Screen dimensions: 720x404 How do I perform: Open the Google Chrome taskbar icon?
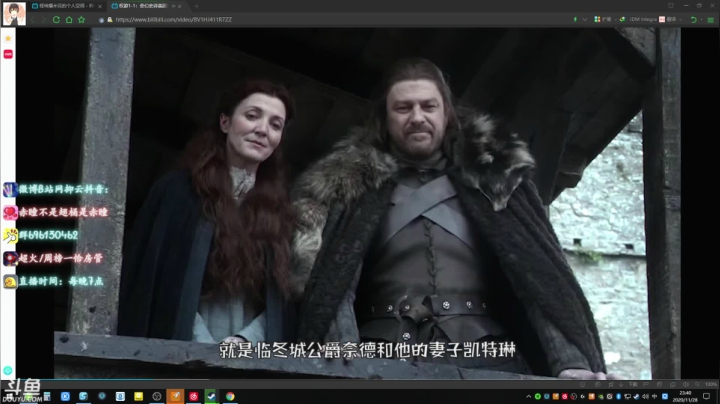pyautogui.click(x=230, y=396)
